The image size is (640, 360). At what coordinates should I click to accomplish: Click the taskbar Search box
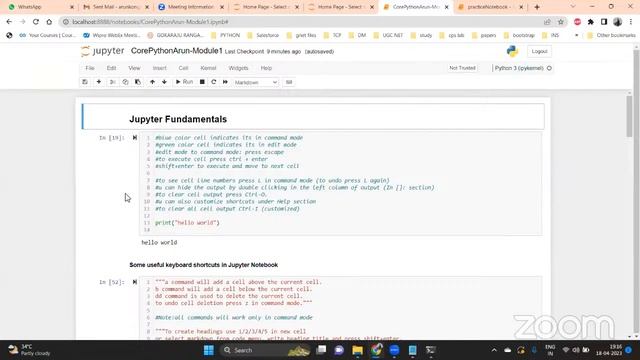tap(266, 350)
